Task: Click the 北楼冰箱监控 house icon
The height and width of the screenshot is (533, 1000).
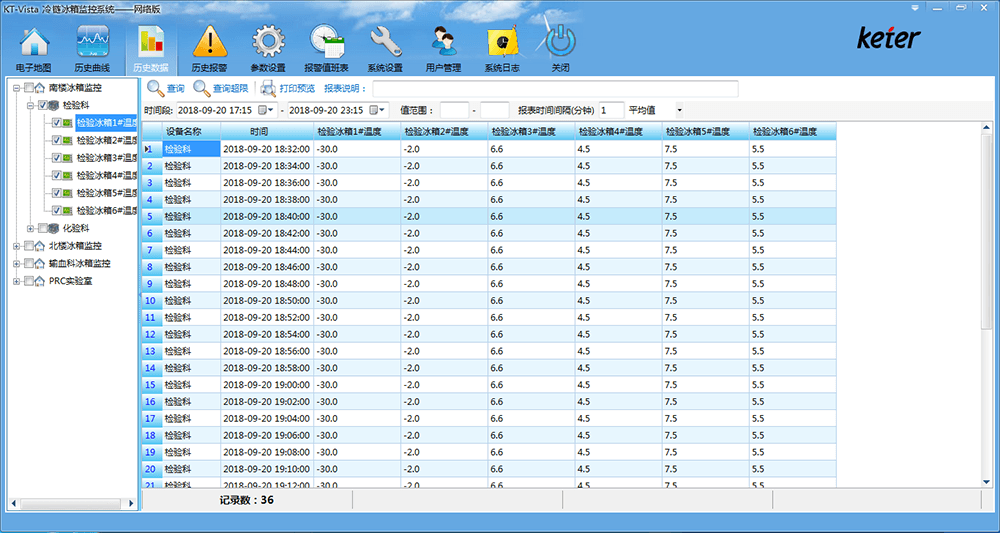Action: 40,245
